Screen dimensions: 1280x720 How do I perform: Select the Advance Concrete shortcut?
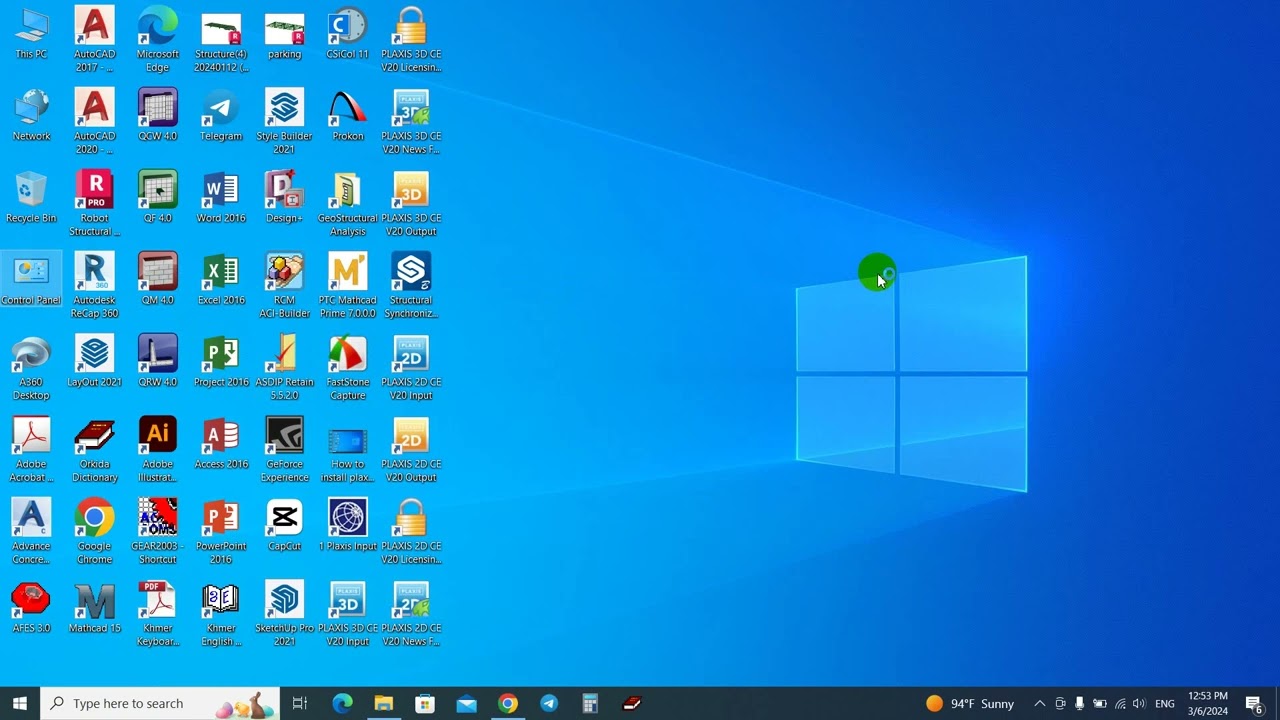pyautogui.click(x=31, y=532)
